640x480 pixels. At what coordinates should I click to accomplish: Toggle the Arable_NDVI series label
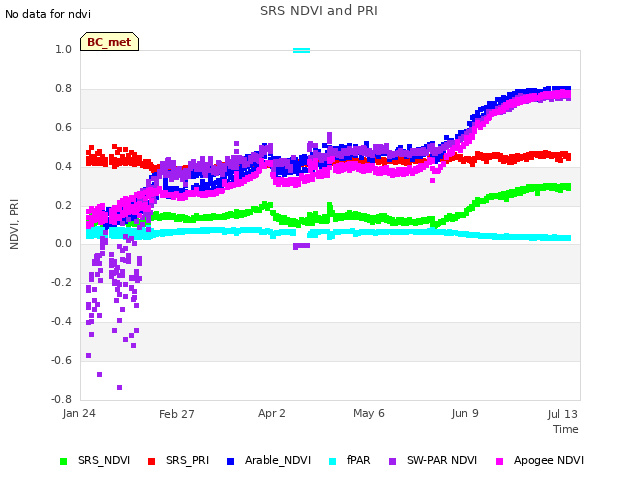pos(278,460)
